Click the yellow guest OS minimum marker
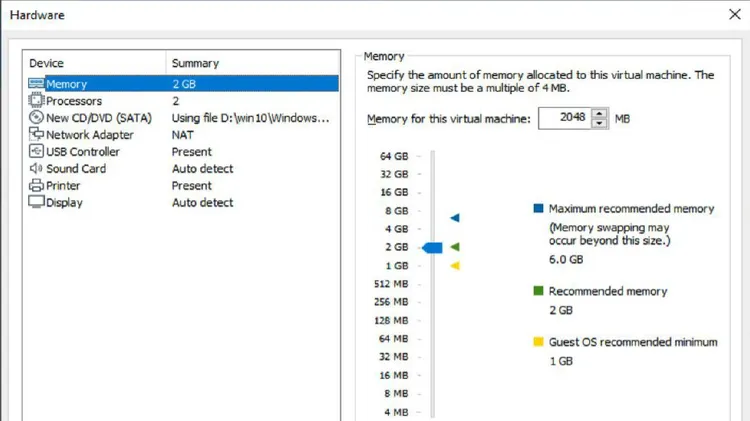The height and width of the screenshot is (421, 750). pyautogui.click(x=455, y=266)
